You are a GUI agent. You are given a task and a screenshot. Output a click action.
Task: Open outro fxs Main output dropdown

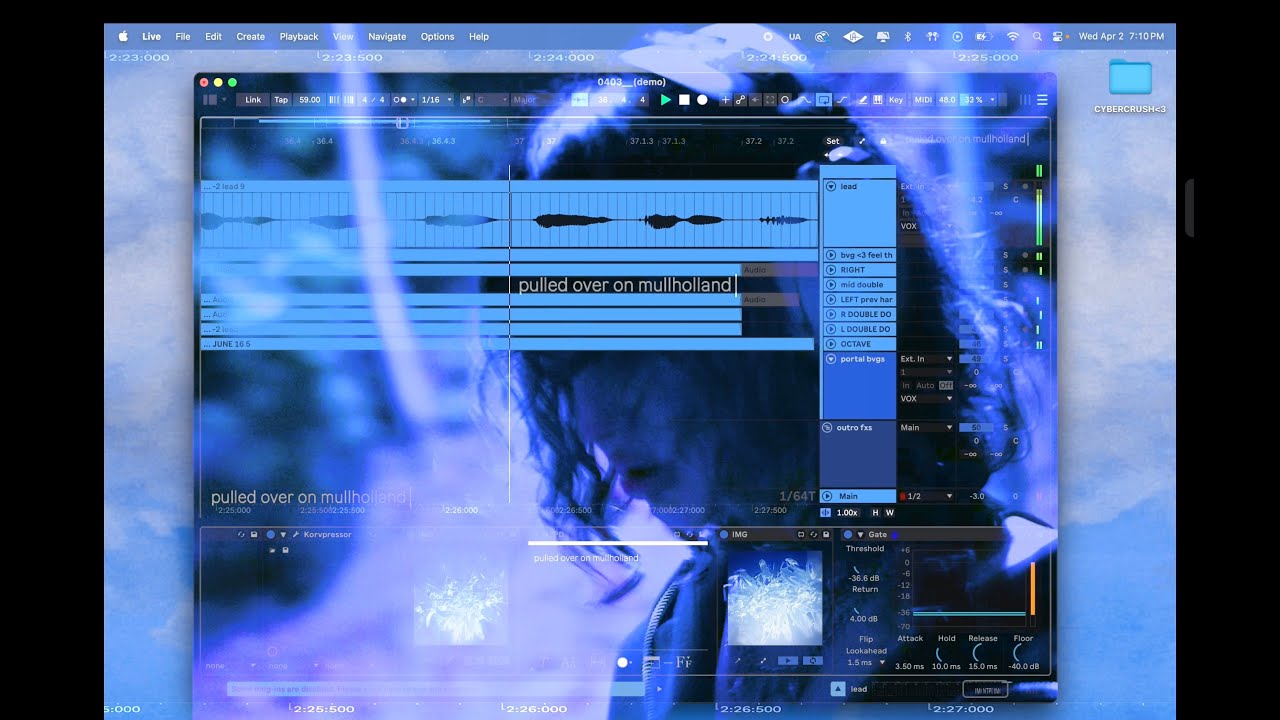(926, 427)
